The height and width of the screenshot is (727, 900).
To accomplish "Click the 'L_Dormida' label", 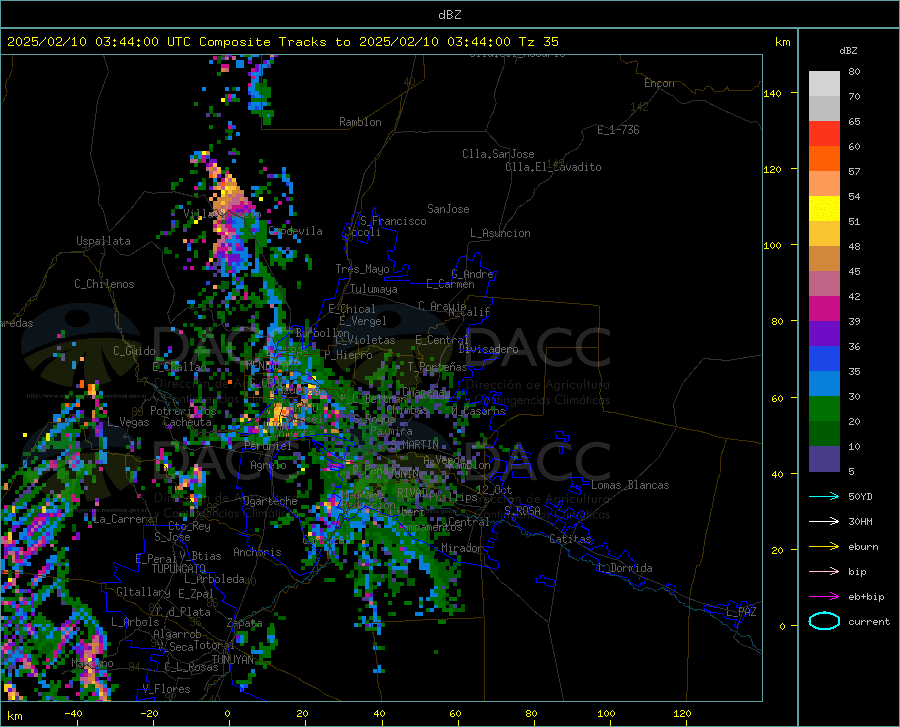I will 626,568.
